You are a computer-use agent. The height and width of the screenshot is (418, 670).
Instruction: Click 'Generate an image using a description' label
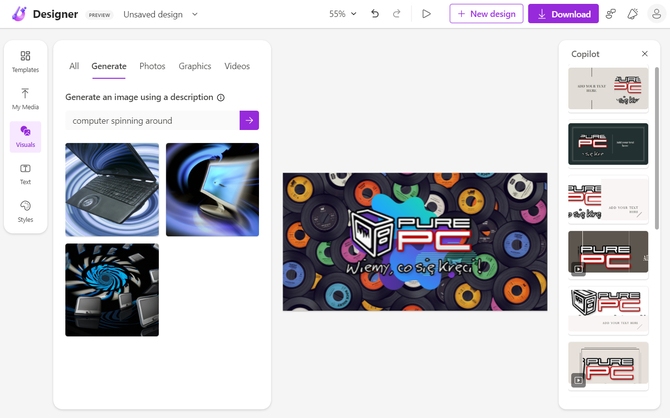coord(139,97)
